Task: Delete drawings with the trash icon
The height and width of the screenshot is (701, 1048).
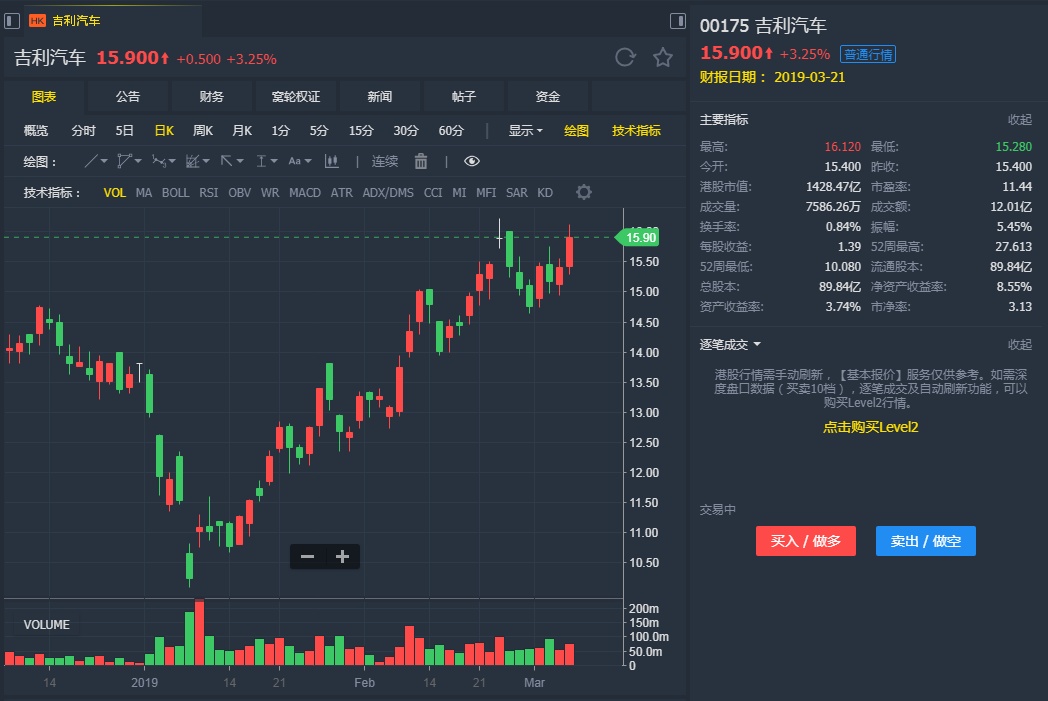Action: [x=420, y=161]
